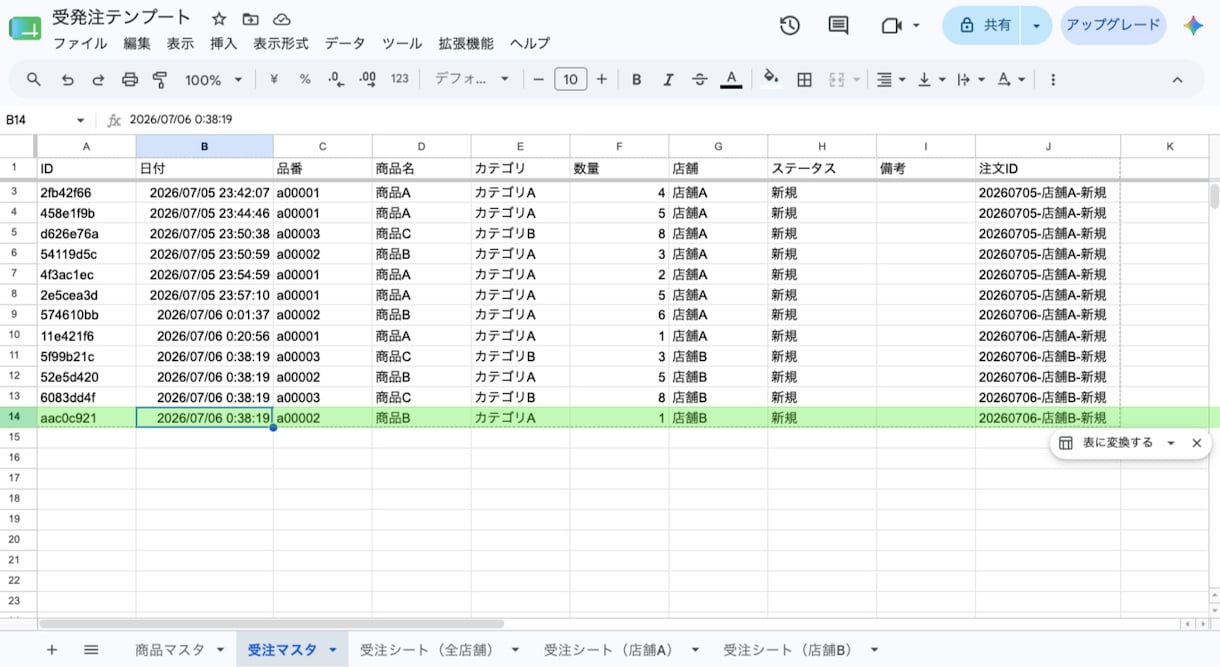
Task: Open vertical align dropdown
Action: pyautogui.click(x=930, y=79)
